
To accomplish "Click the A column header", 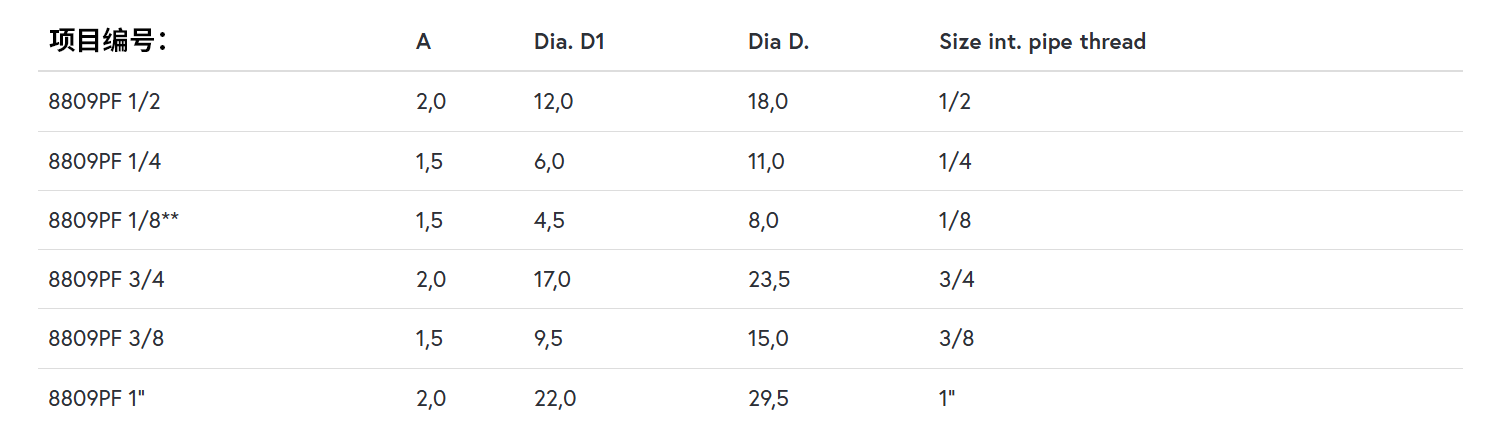I will (424, 42).
